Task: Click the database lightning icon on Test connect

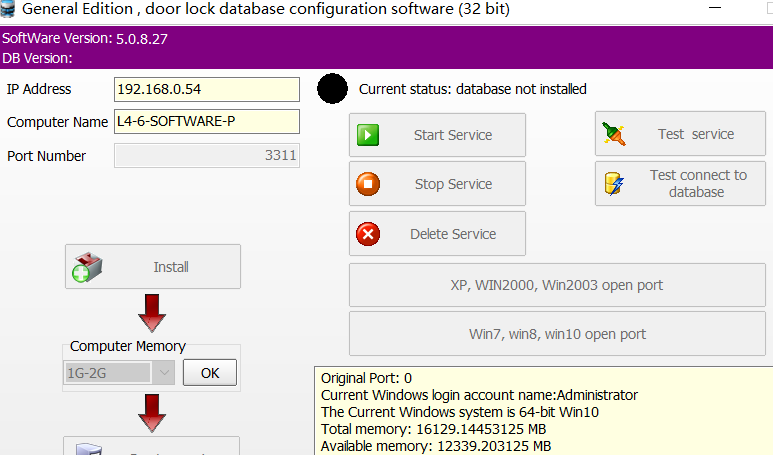Action: (614, 184)
